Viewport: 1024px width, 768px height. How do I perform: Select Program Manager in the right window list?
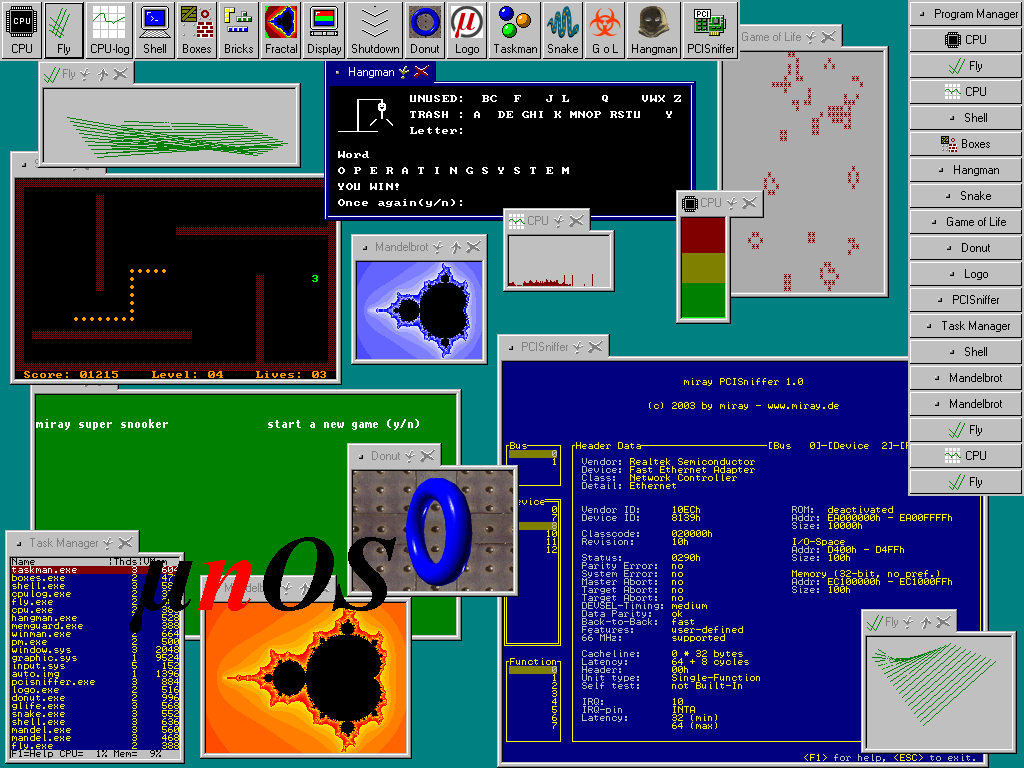coord(966,14)
